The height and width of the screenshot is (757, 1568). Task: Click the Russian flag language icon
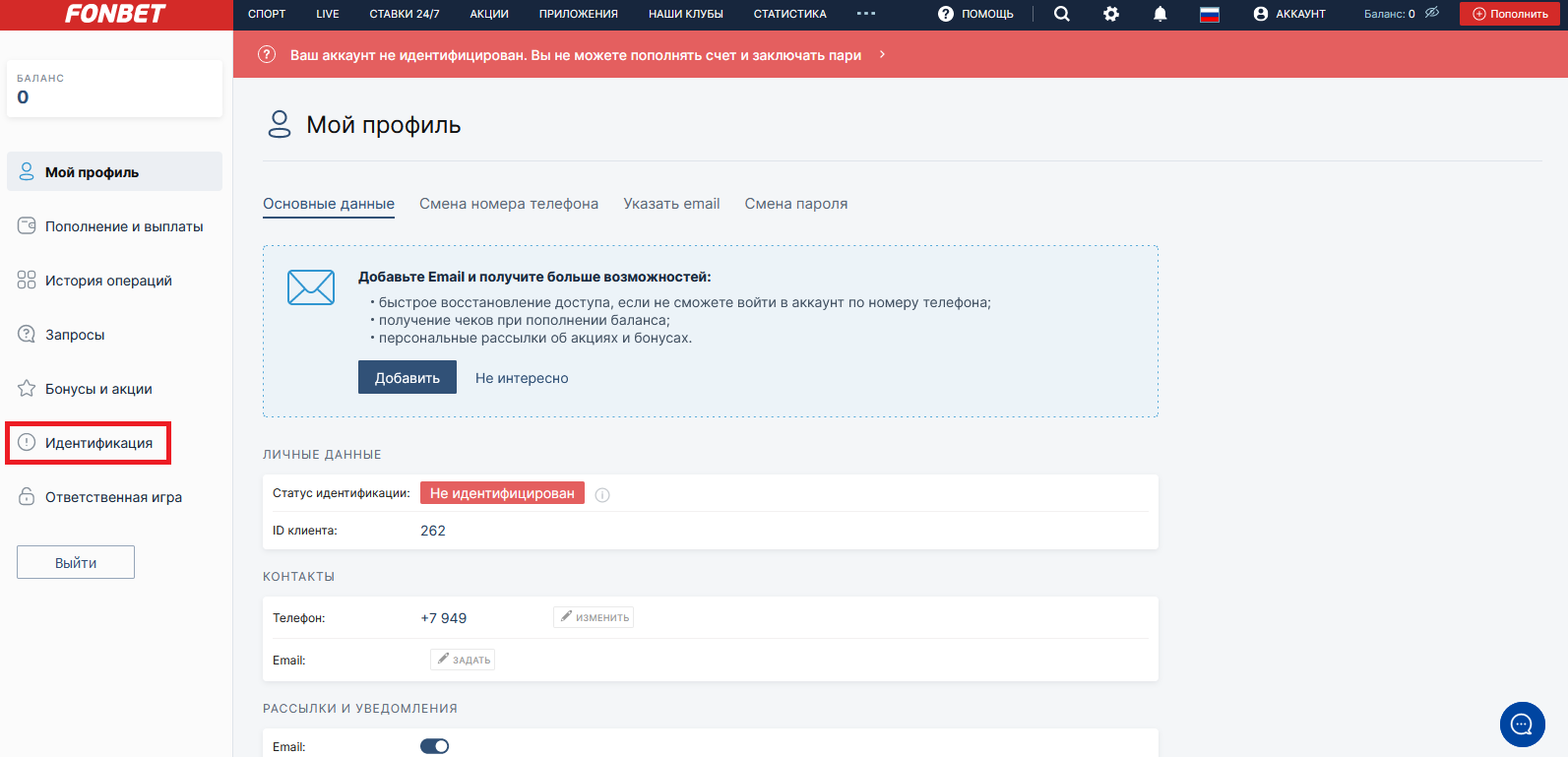click(x=1210, y=14)
